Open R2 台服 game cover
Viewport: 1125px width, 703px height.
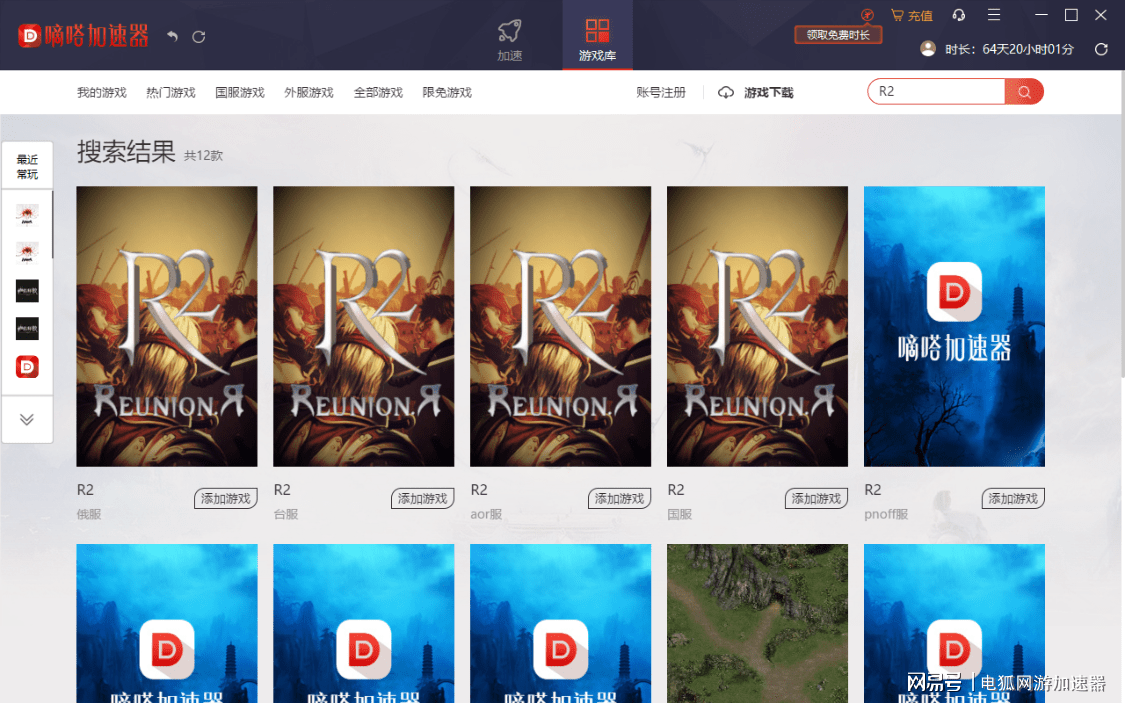pos(364,326)
